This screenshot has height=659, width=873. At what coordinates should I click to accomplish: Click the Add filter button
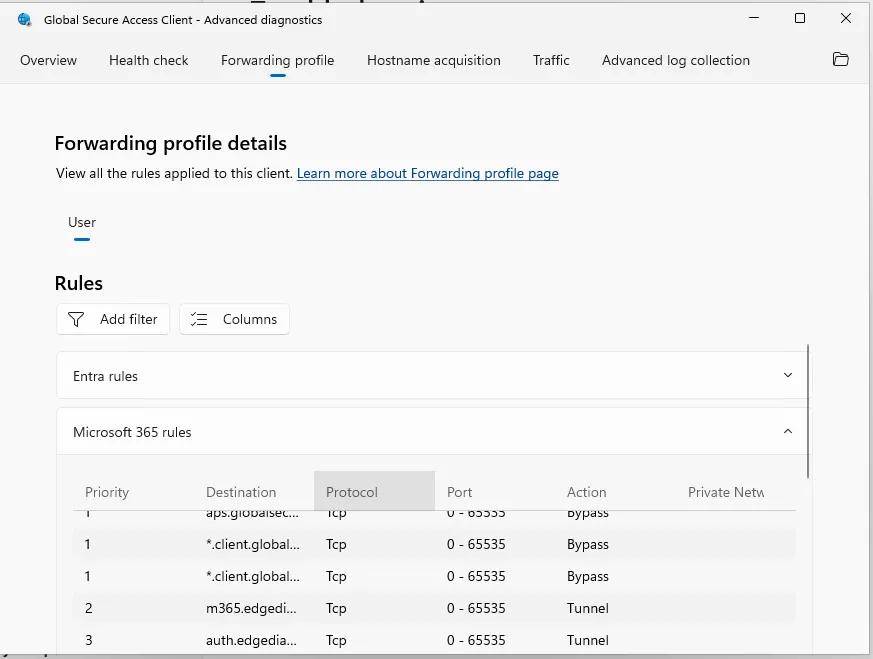(x=113, y=319)
